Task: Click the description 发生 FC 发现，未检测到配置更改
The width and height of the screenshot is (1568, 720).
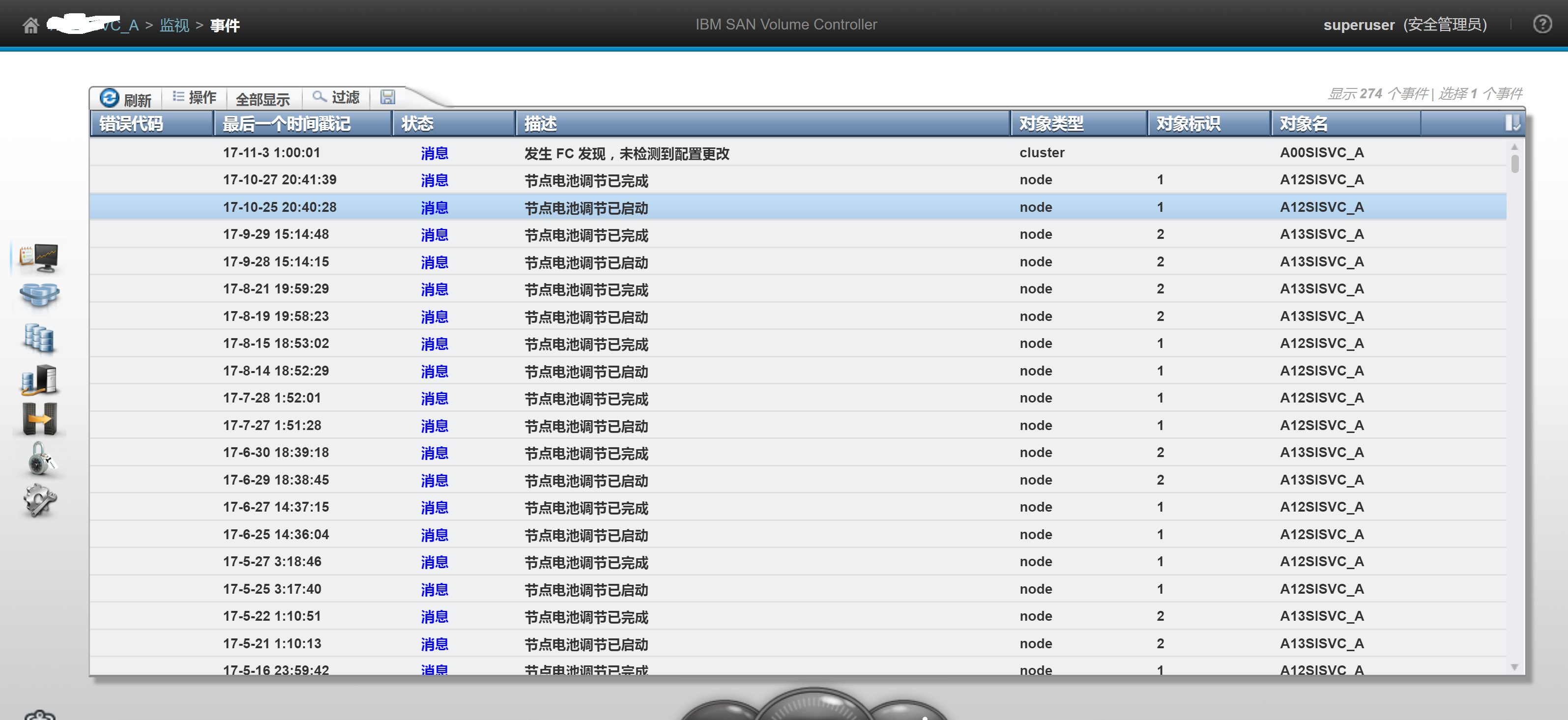Action: tap(626, 153)
